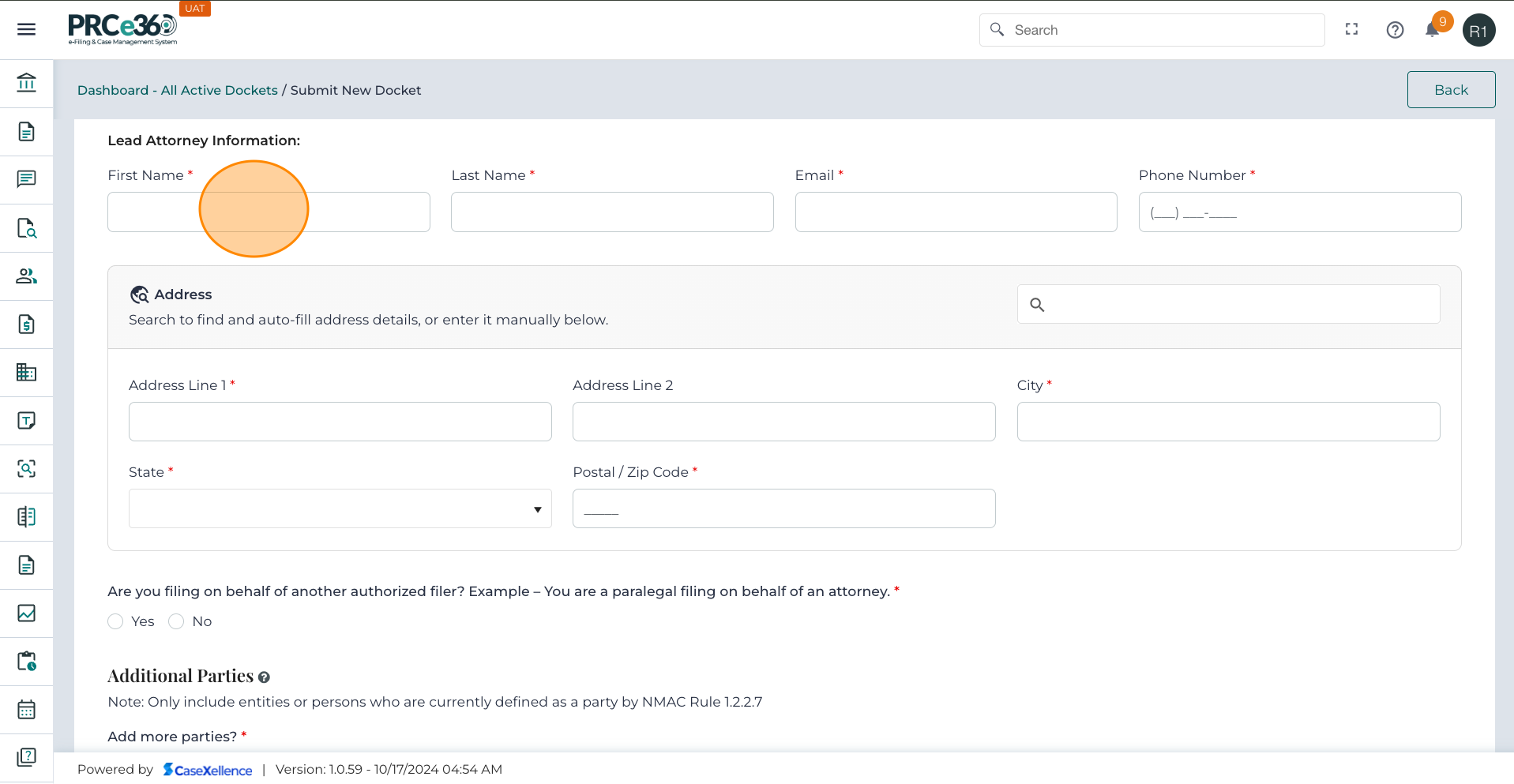Viewport: 1514px width, 784px height.
Task: Go to Dashboard - All Active Dockets breadcrumb
Action: [177, 91]
